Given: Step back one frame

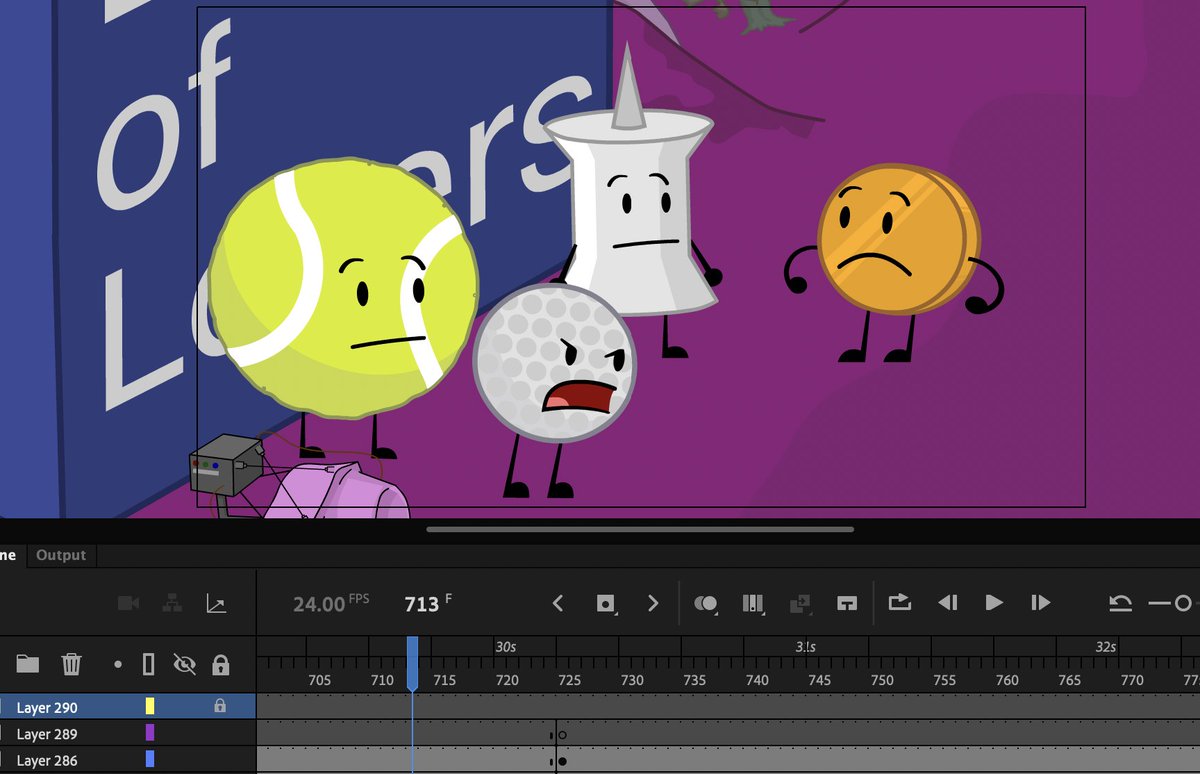Looking at the screenshot, I should pos(947,603).
